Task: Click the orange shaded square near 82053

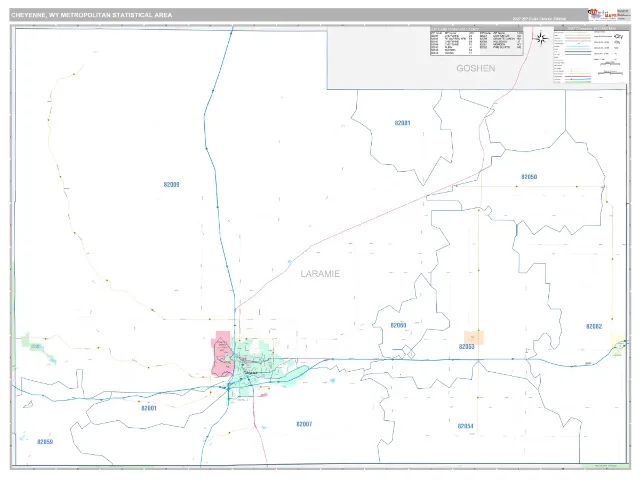Action: [x=474, y=338]
